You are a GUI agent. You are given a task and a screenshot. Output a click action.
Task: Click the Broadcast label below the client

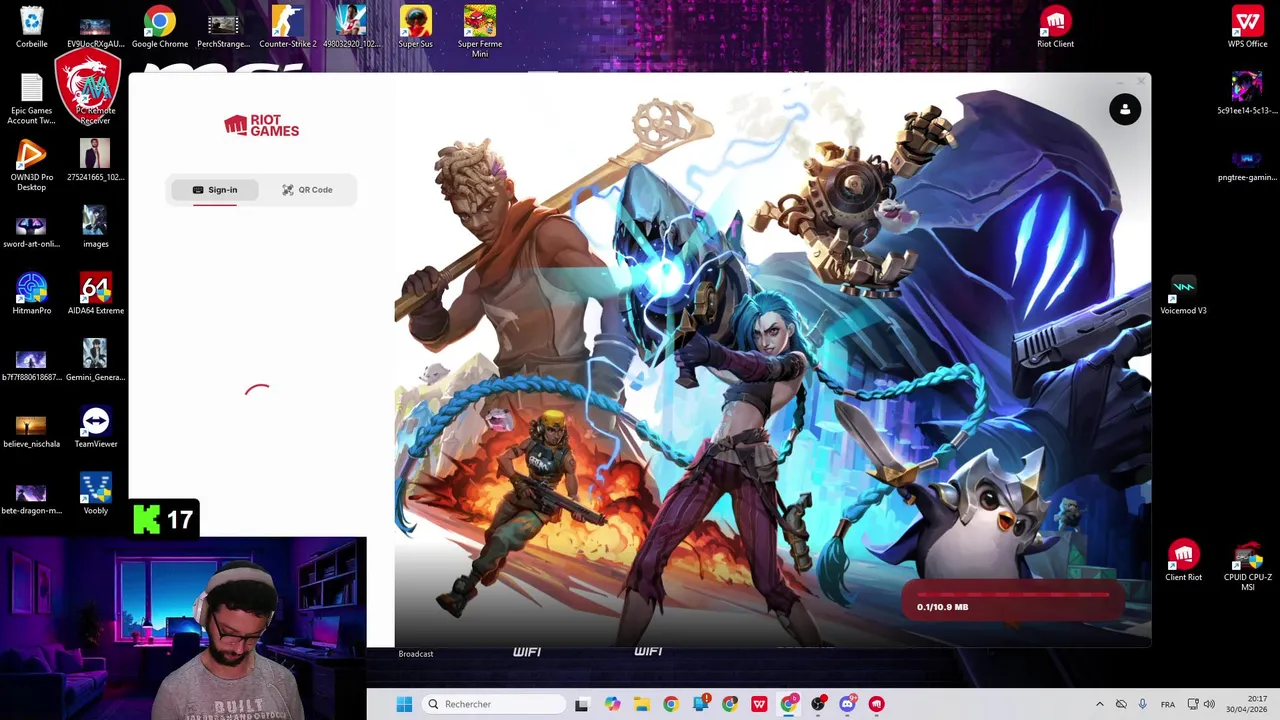pyautogui.click(x=416, y=654)
